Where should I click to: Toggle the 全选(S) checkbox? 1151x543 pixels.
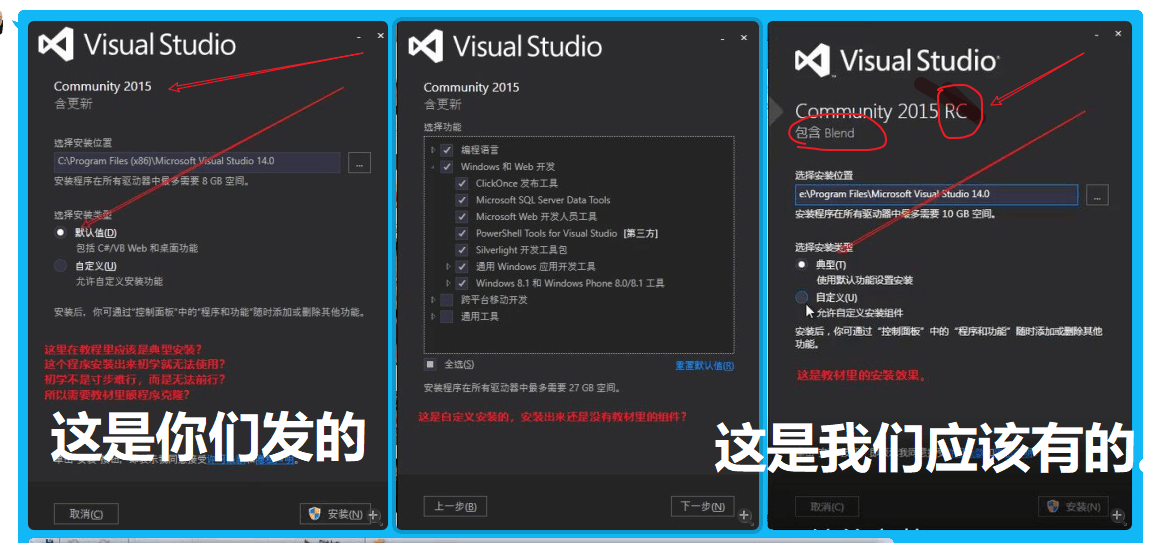pos(429,364)
